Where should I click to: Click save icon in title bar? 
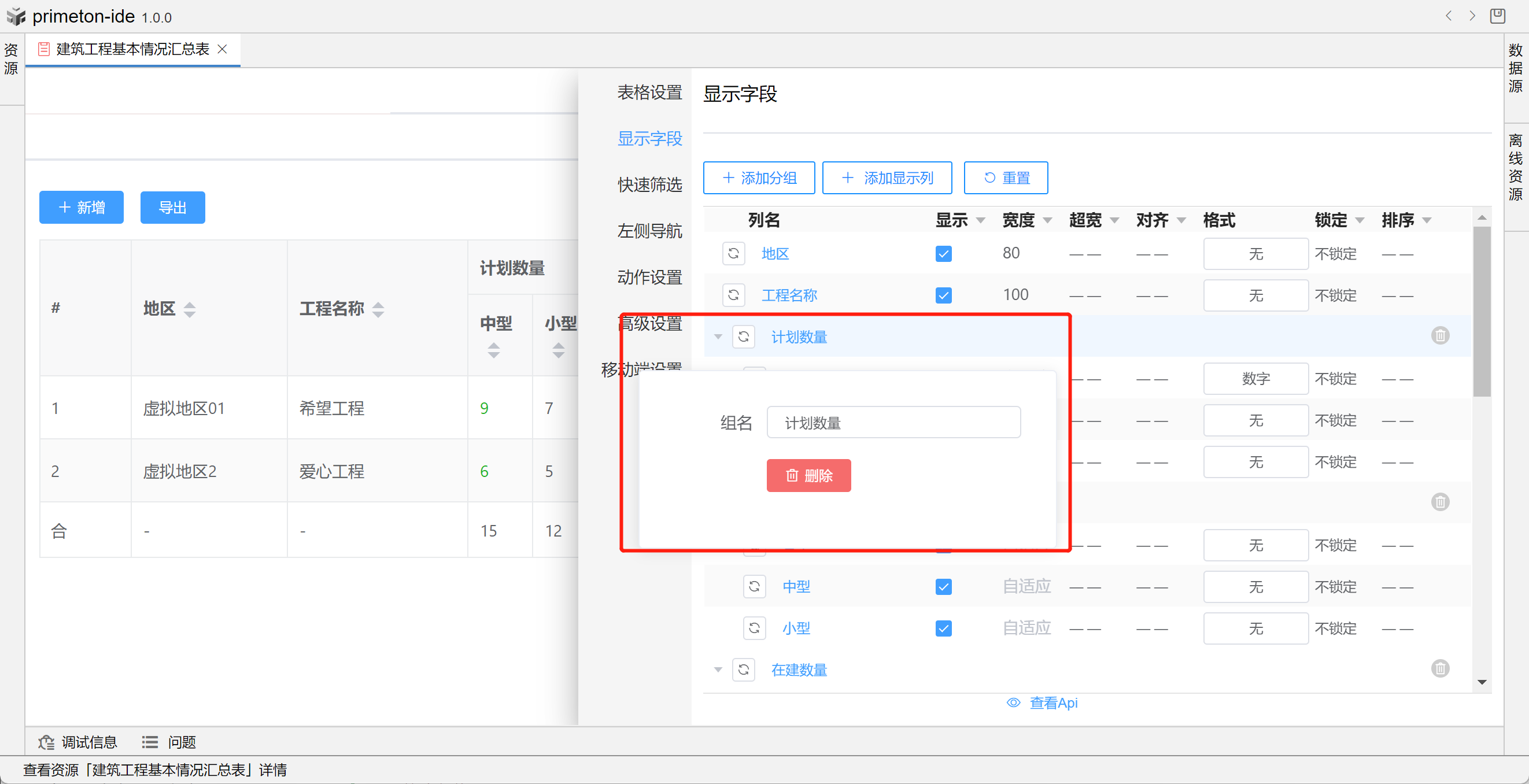[x=1497, y=16]
